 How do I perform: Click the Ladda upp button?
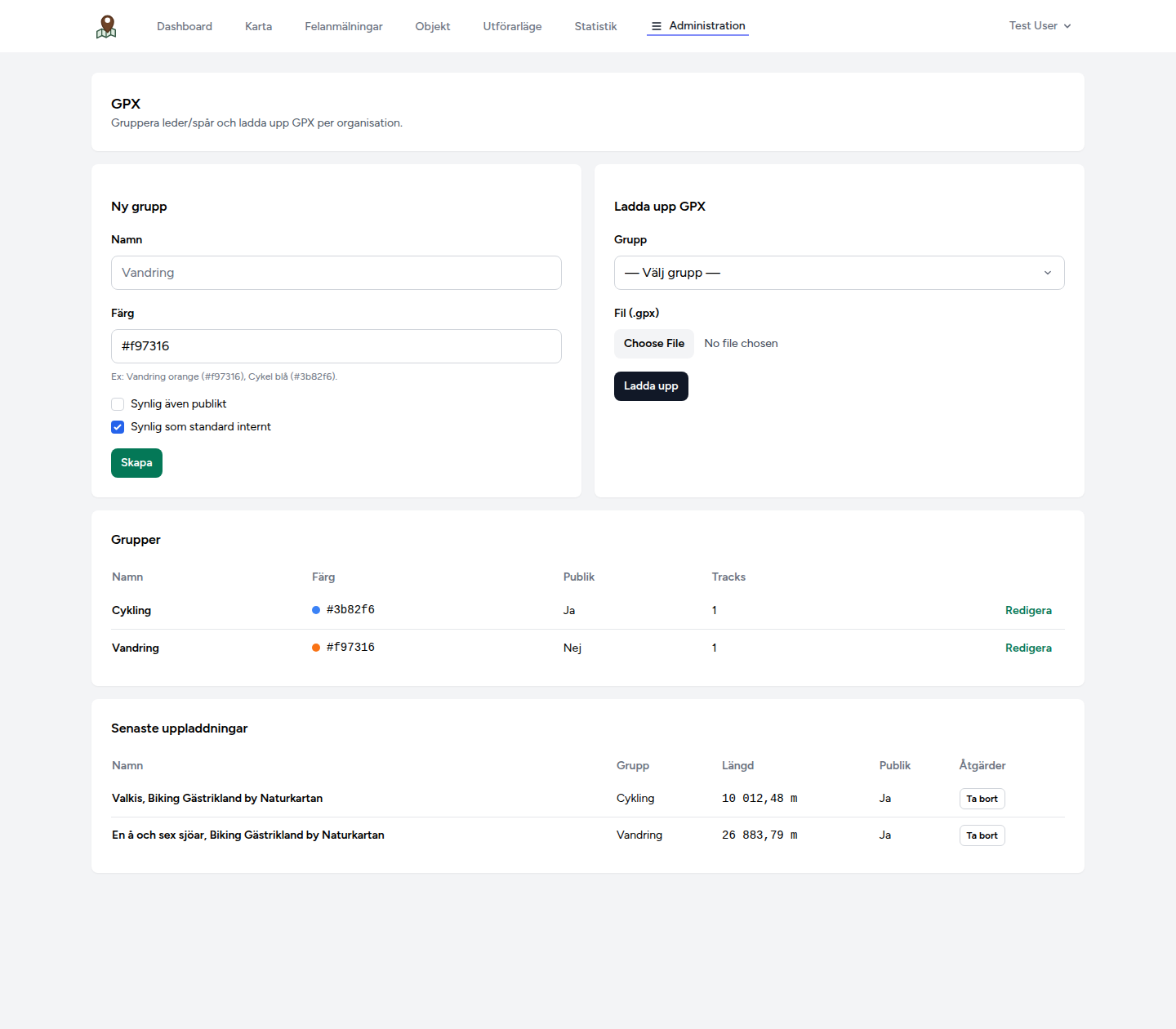tap(651, 386)
